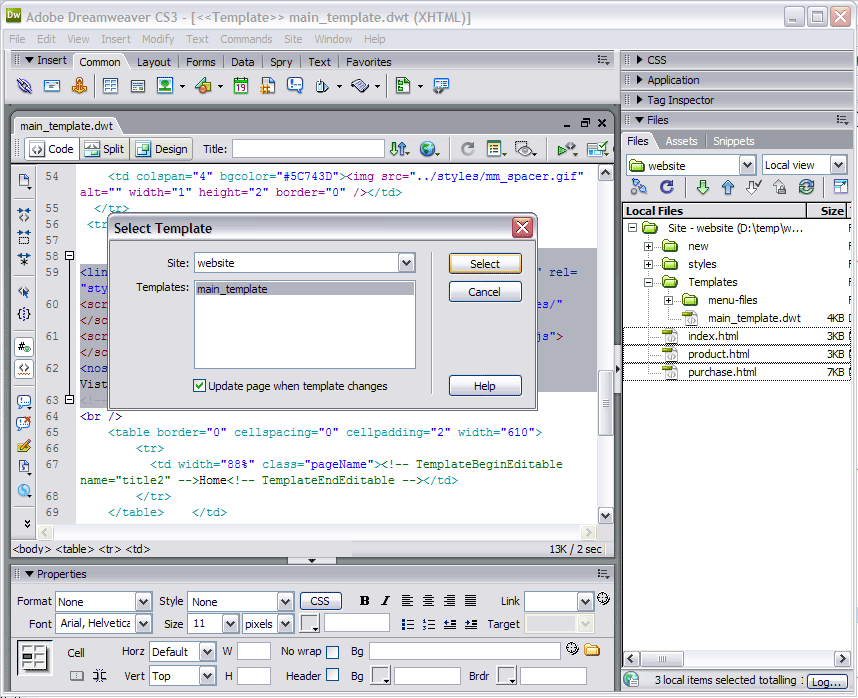
Task: Click Cancel in Select Template dialog
Action: point(485,292)
